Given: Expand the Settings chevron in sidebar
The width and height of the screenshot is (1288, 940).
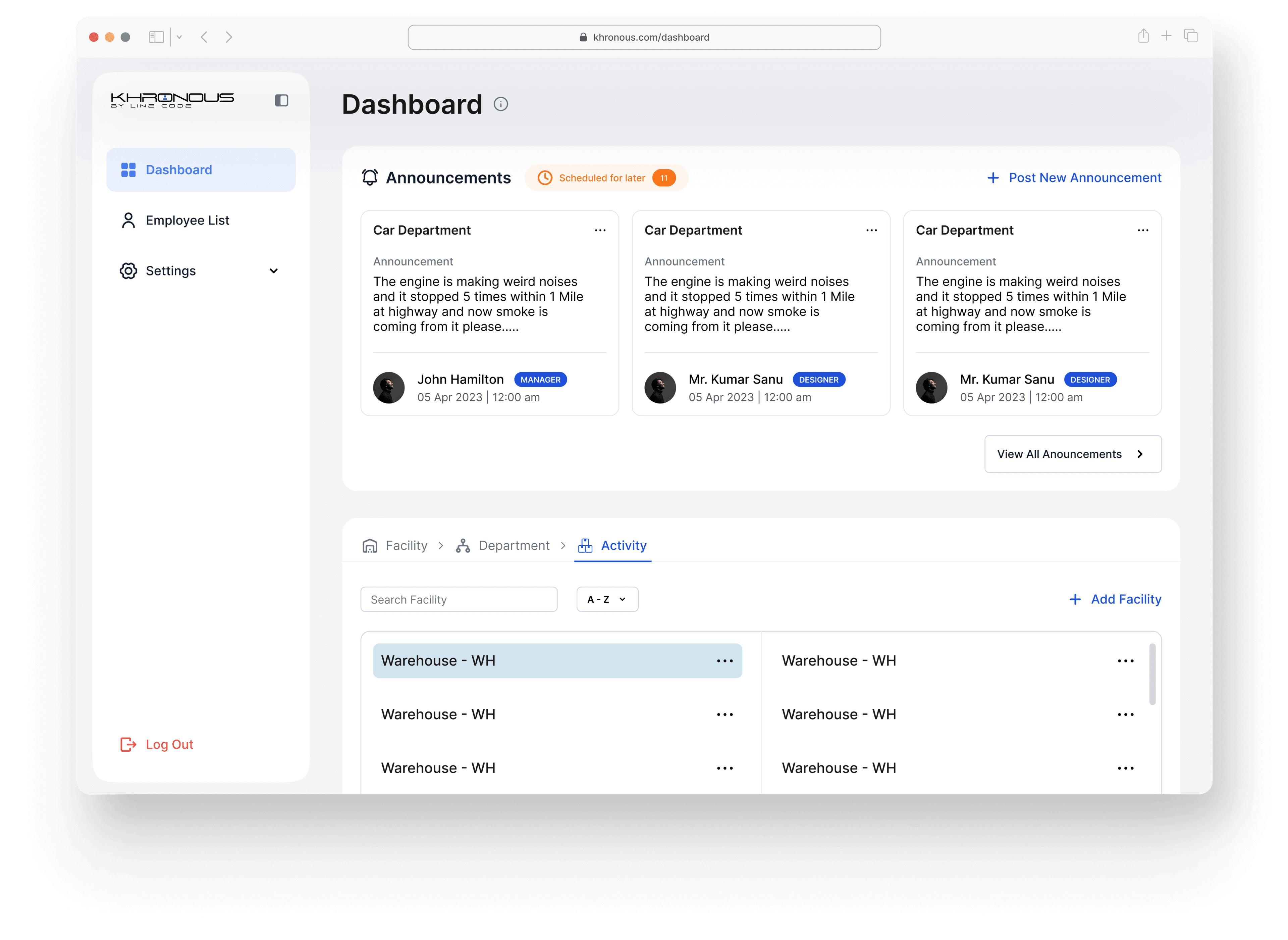Looking at the screenshot, I should tap(274, 271).
